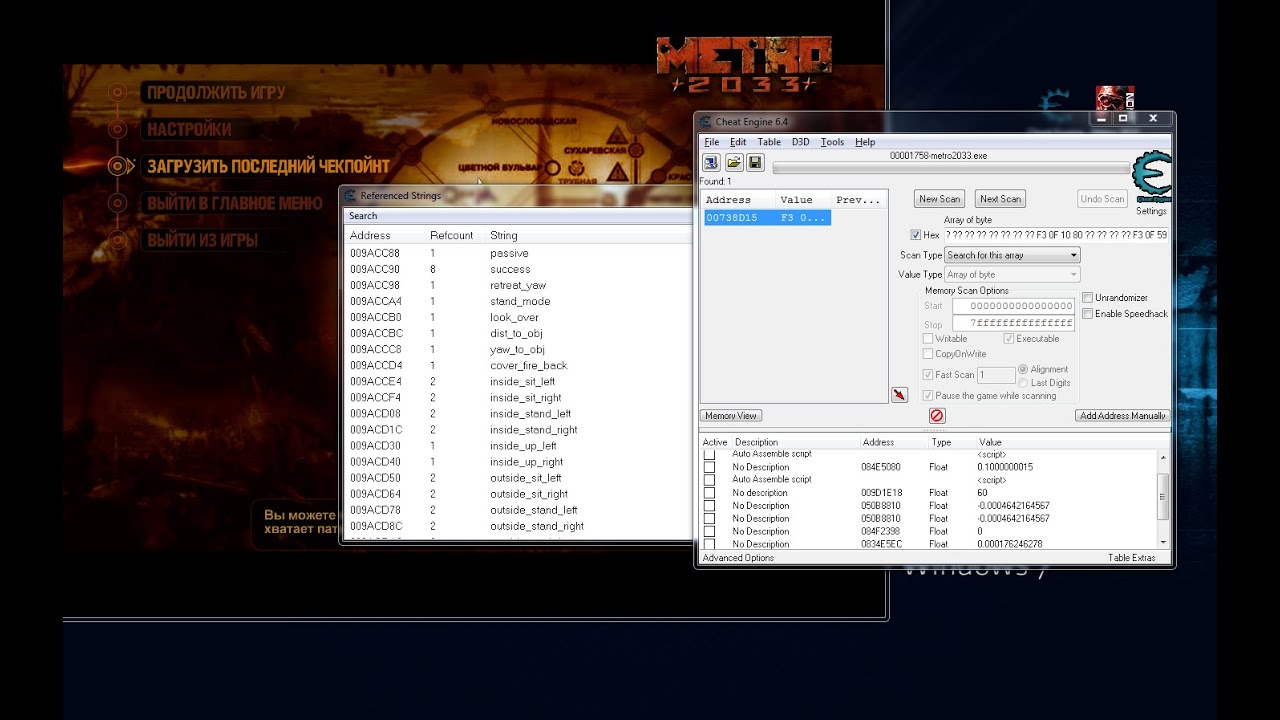Click the red arrow copy-to-address-list icon
This screenshot has width=1280, height=720.
(899, 395)
